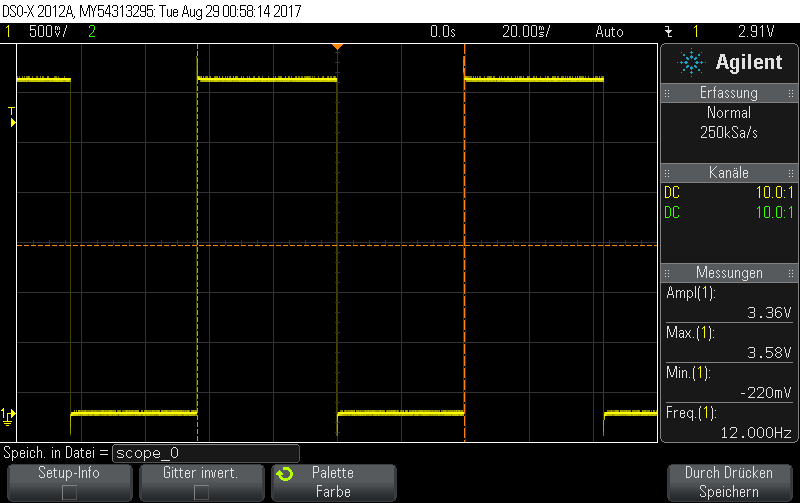The height and width of the screenshot is (503, 800).
Task: Click the Agilent starburst logo icon
Action: click(691, 63)
